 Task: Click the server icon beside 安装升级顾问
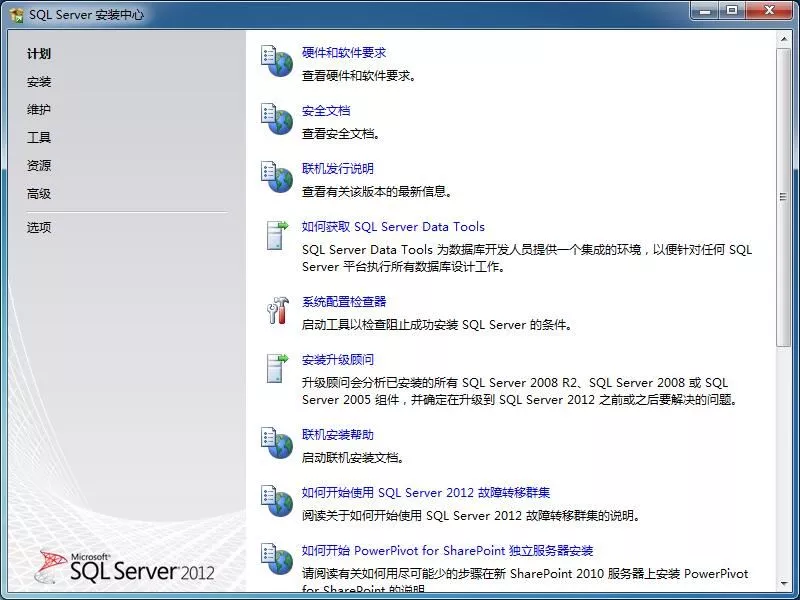tap(277, 368)
